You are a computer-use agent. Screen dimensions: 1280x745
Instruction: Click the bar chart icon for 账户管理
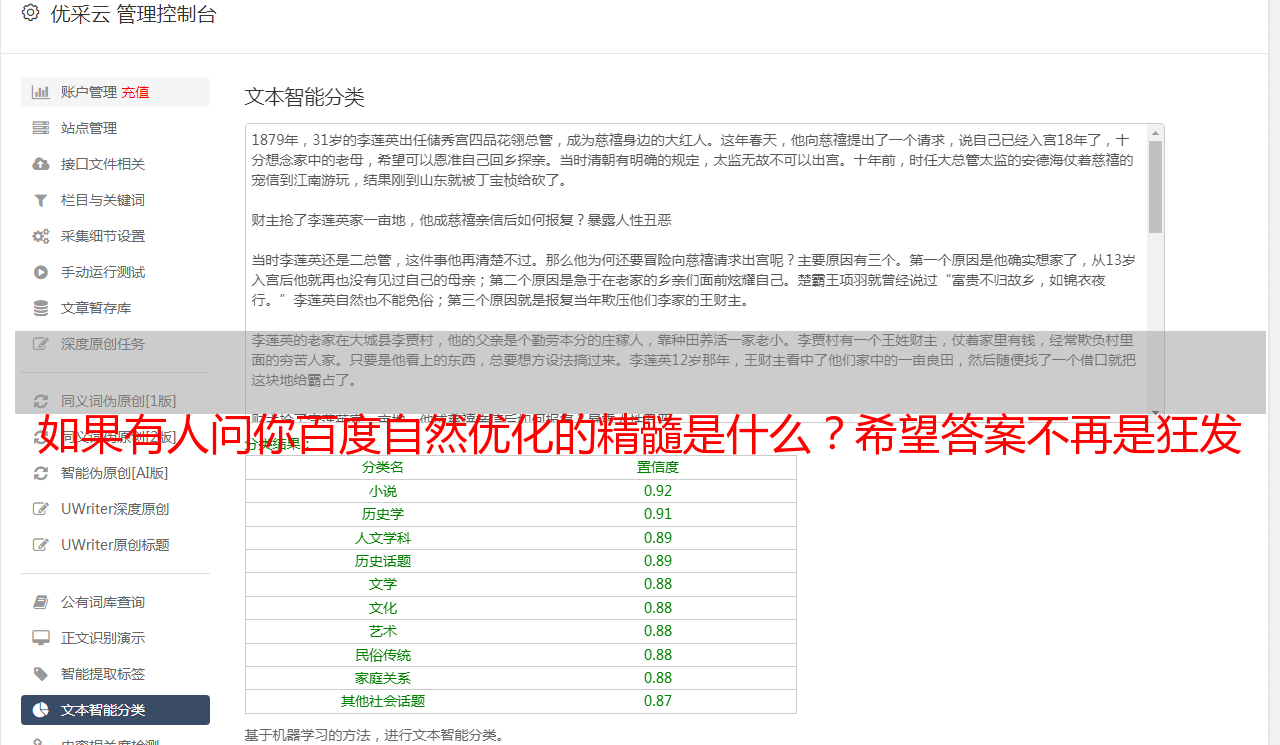[41, 92]
